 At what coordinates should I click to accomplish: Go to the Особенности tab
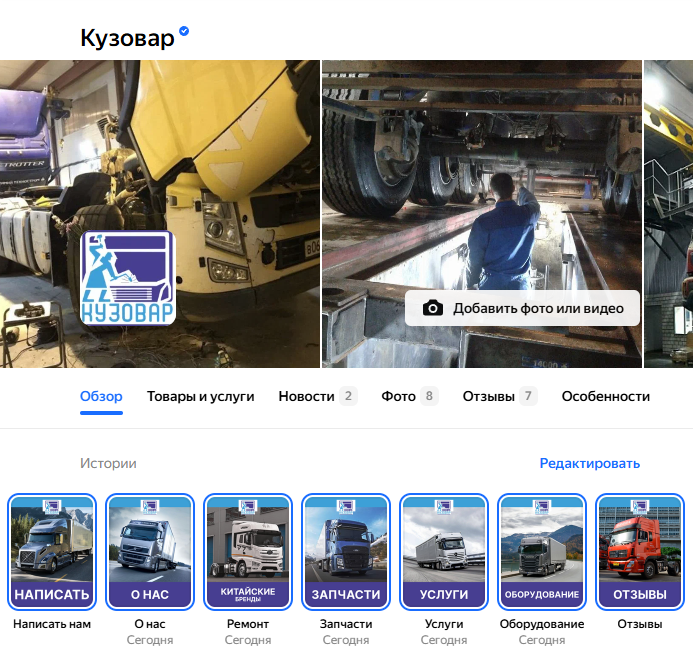605,396
